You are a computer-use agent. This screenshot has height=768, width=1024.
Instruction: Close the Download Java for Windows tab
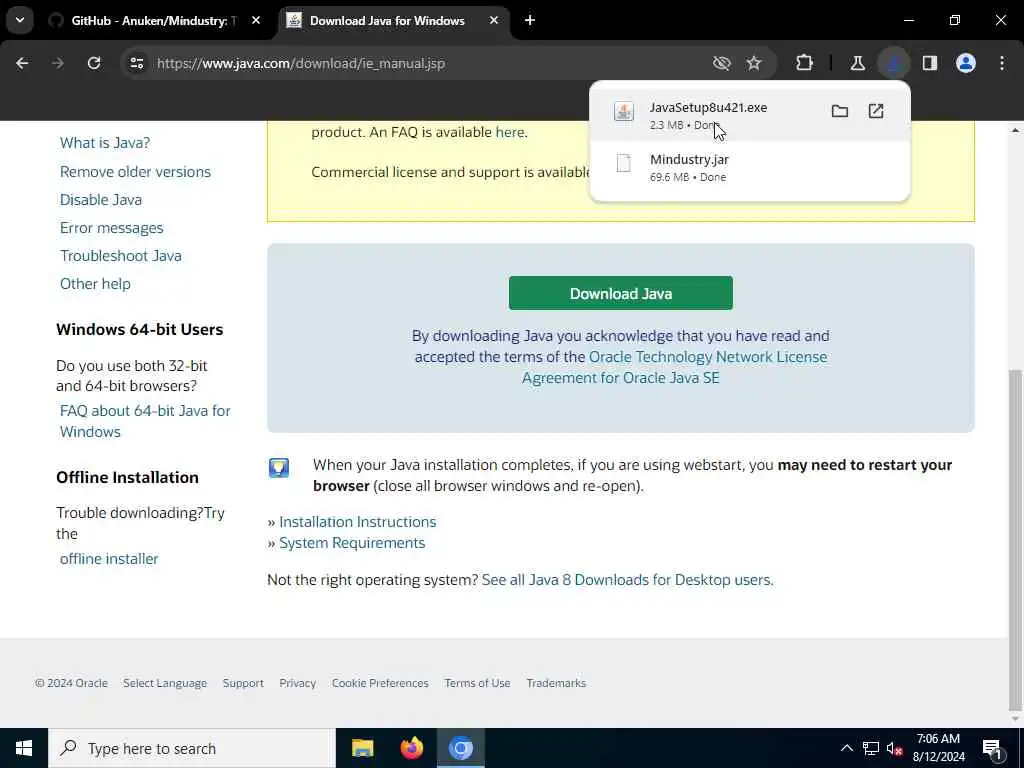click(x=494, y=20)
